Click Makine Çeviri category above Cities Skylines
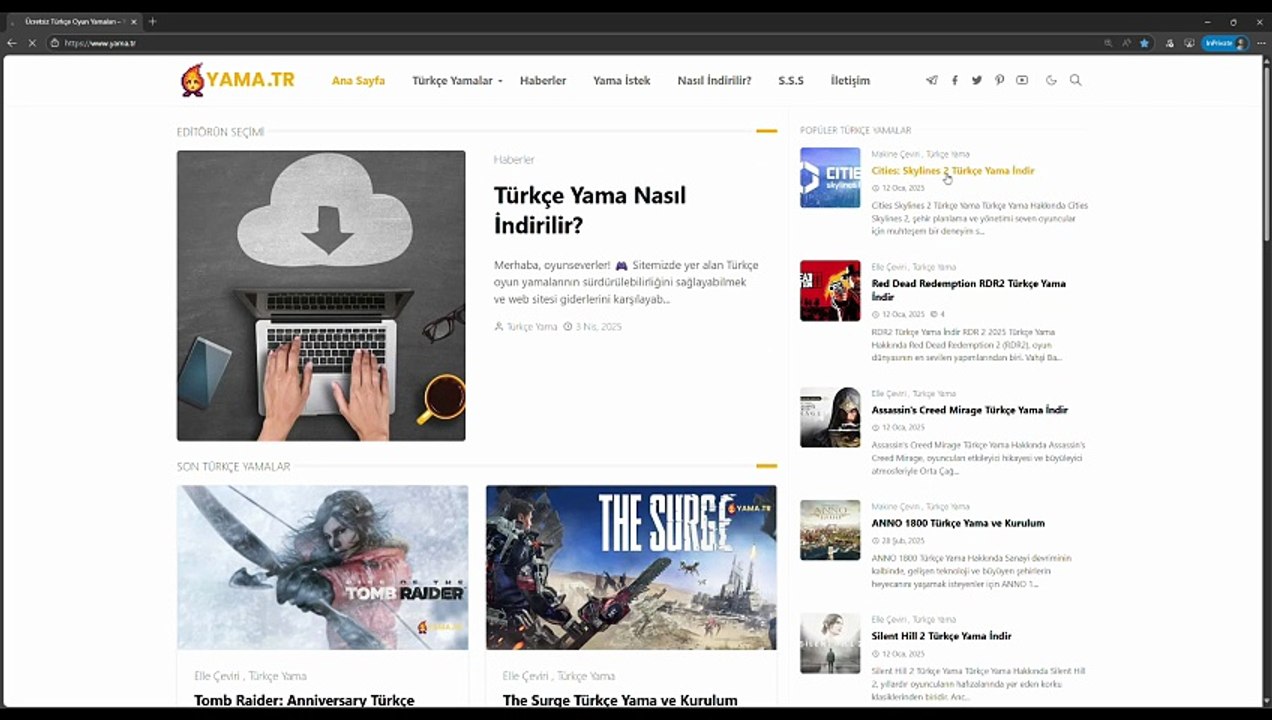This screenshot has width=1272, height=720. (x=895, y=154)
